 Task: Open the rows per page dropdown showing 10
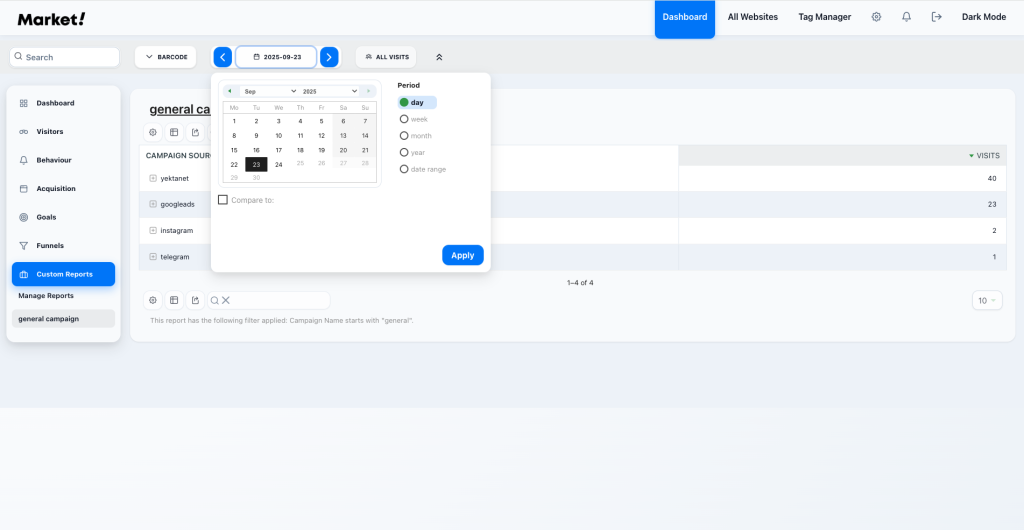click(x=986, y=300)
